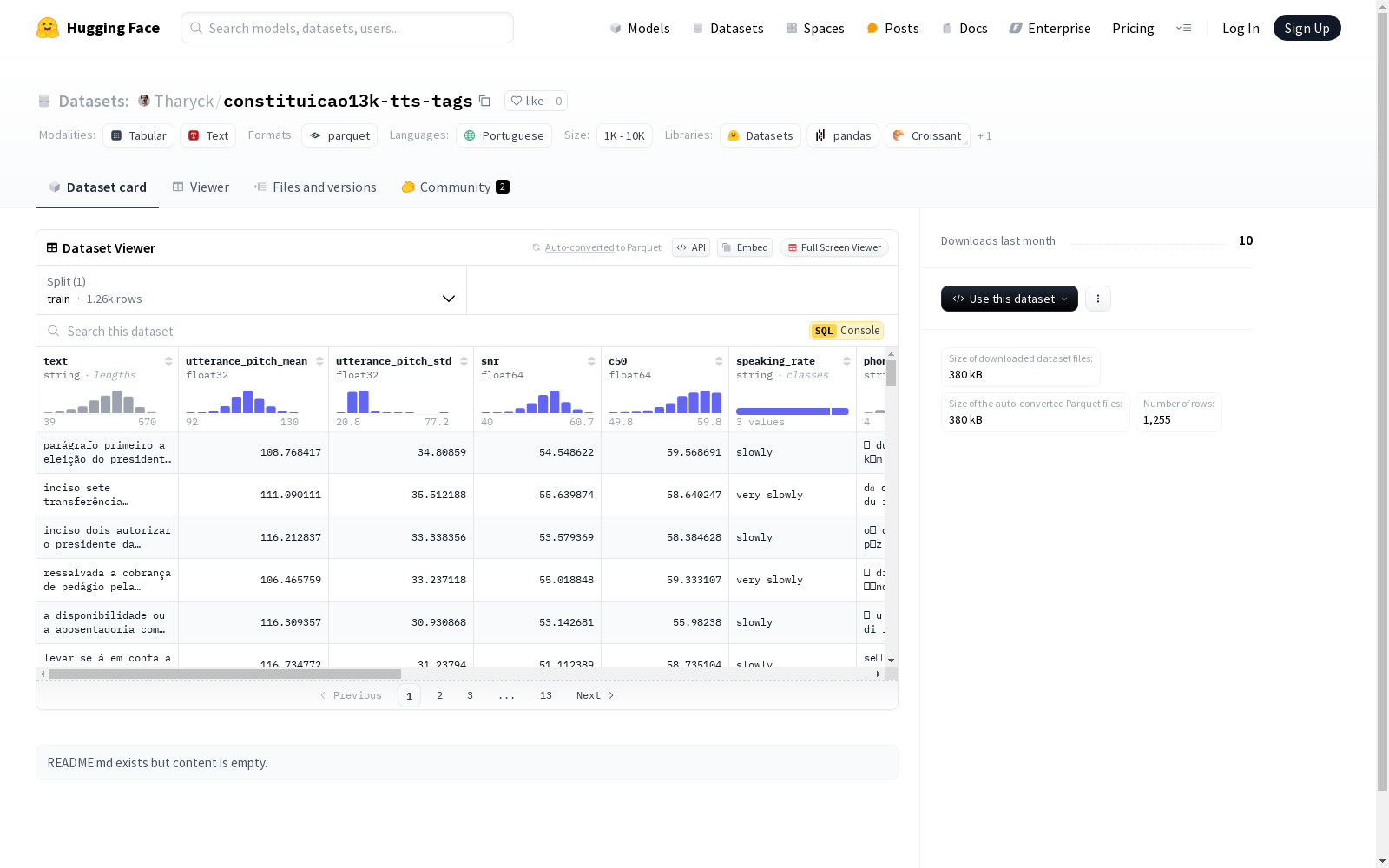Show the +1 more libraries
The width and height of the screenshot is (1389, 868).
point(984,135)
